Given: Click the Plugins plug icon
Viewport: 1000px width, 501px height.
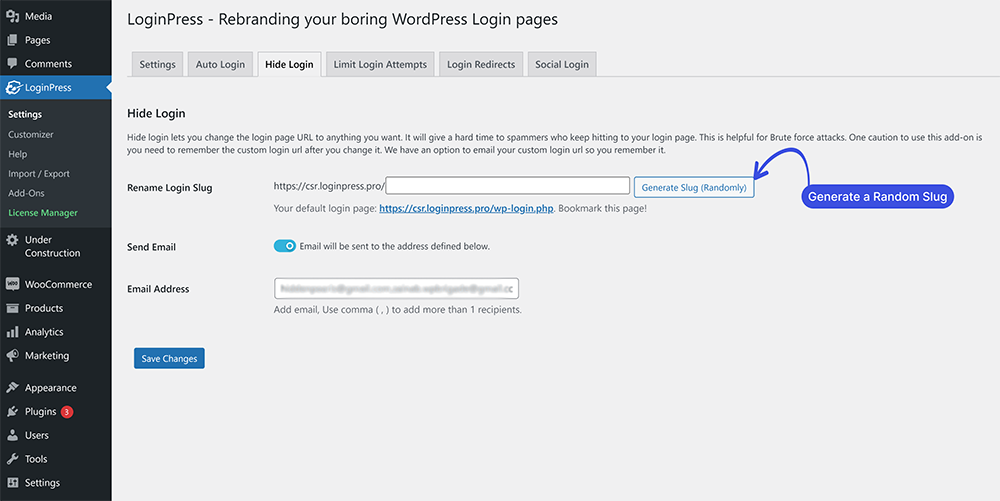Looking at the screenshot, I should coord(12,412).
